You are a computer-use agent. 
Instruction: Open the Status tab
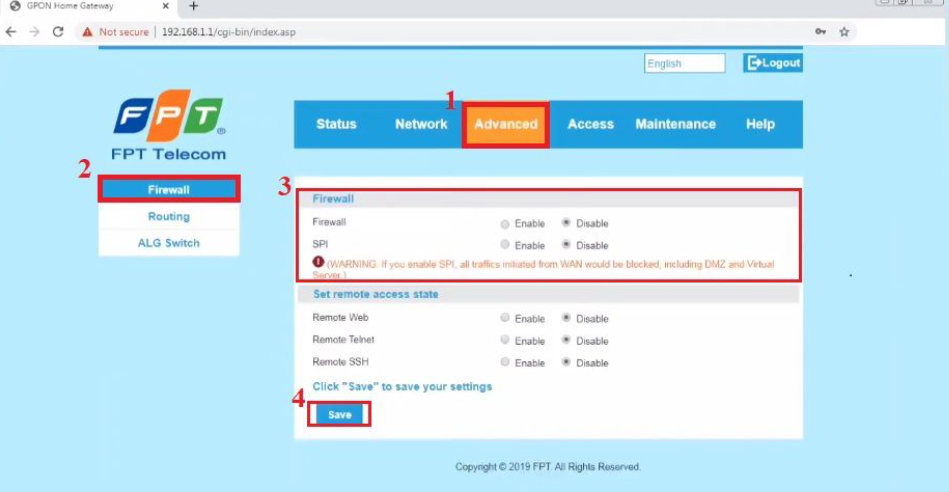pyautogui.click(x=336, y=124)
